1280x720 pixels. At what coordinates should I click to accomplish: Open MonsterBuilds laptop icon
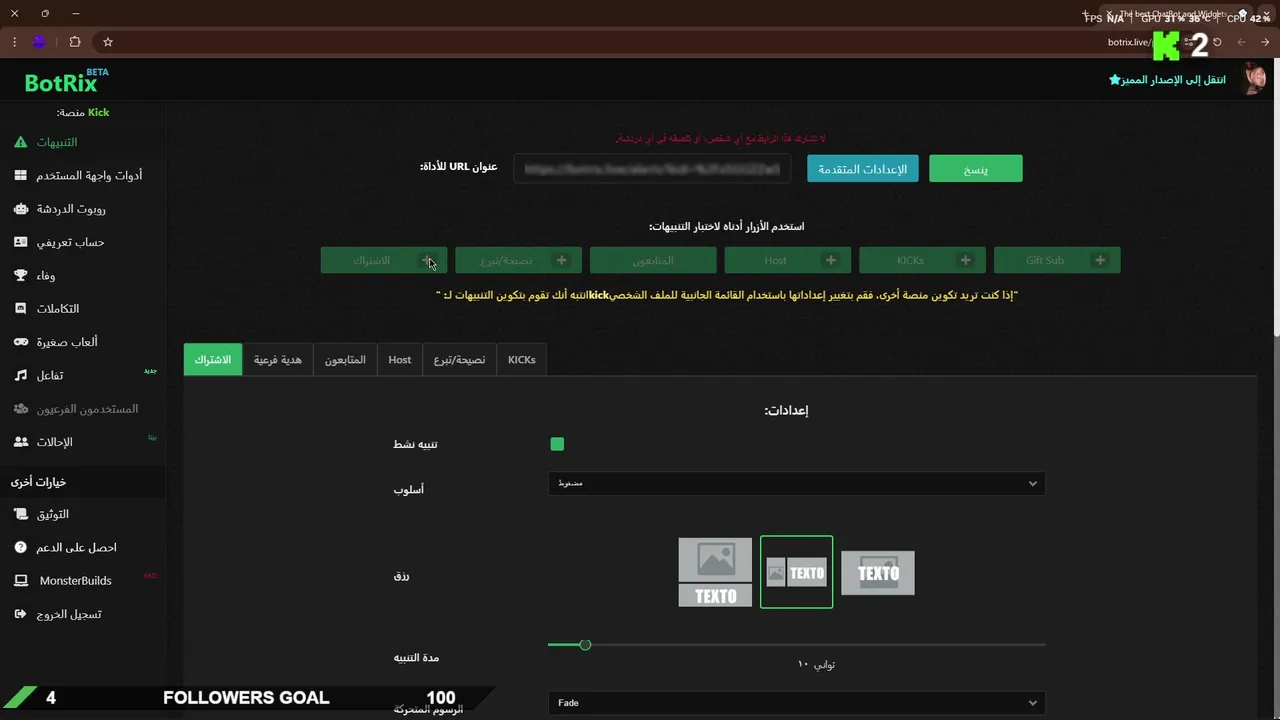pyautogui.click(x=20, y=580)
